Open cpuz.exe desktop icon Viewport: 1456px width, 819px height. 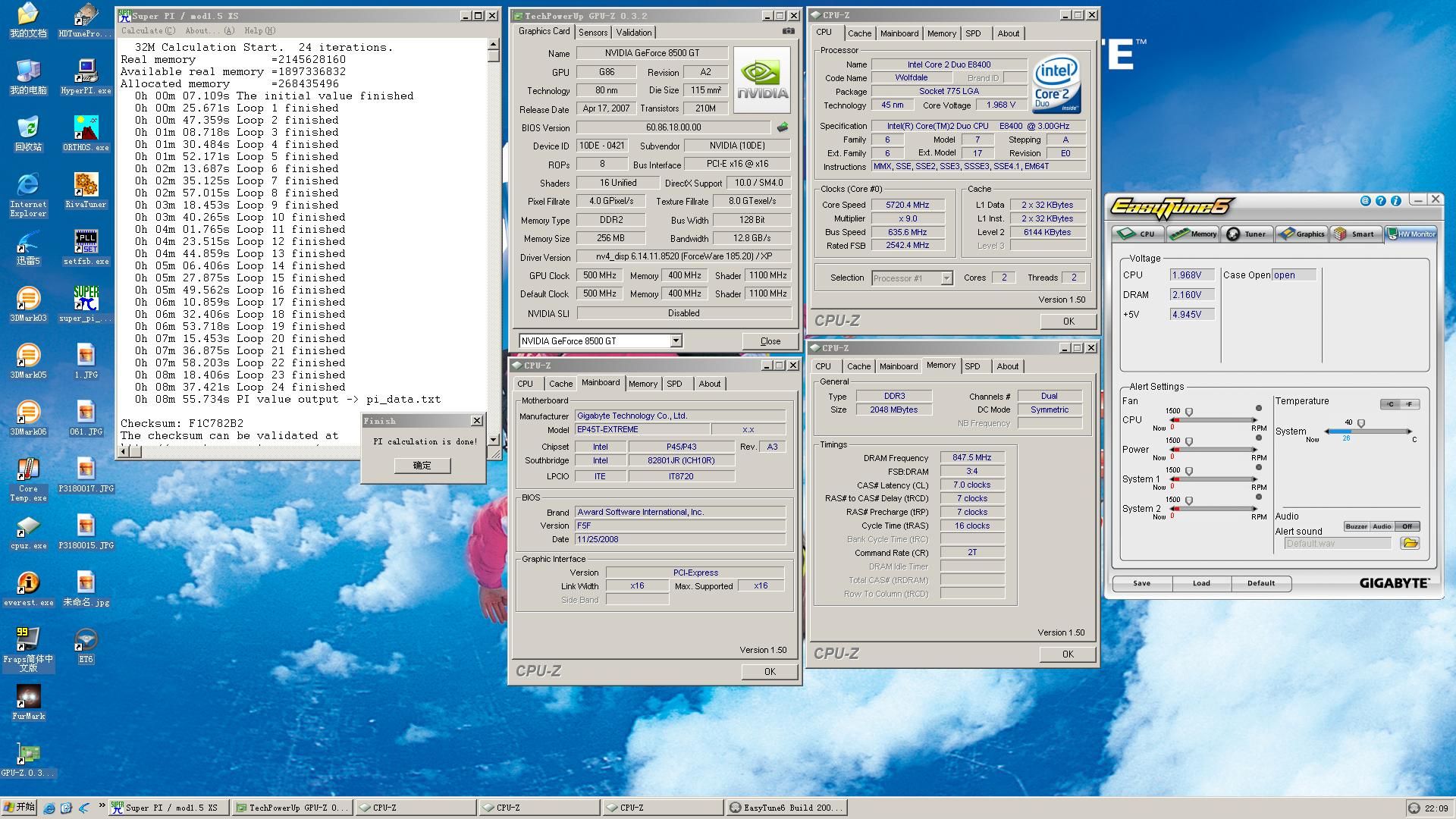tap(28, 532)
